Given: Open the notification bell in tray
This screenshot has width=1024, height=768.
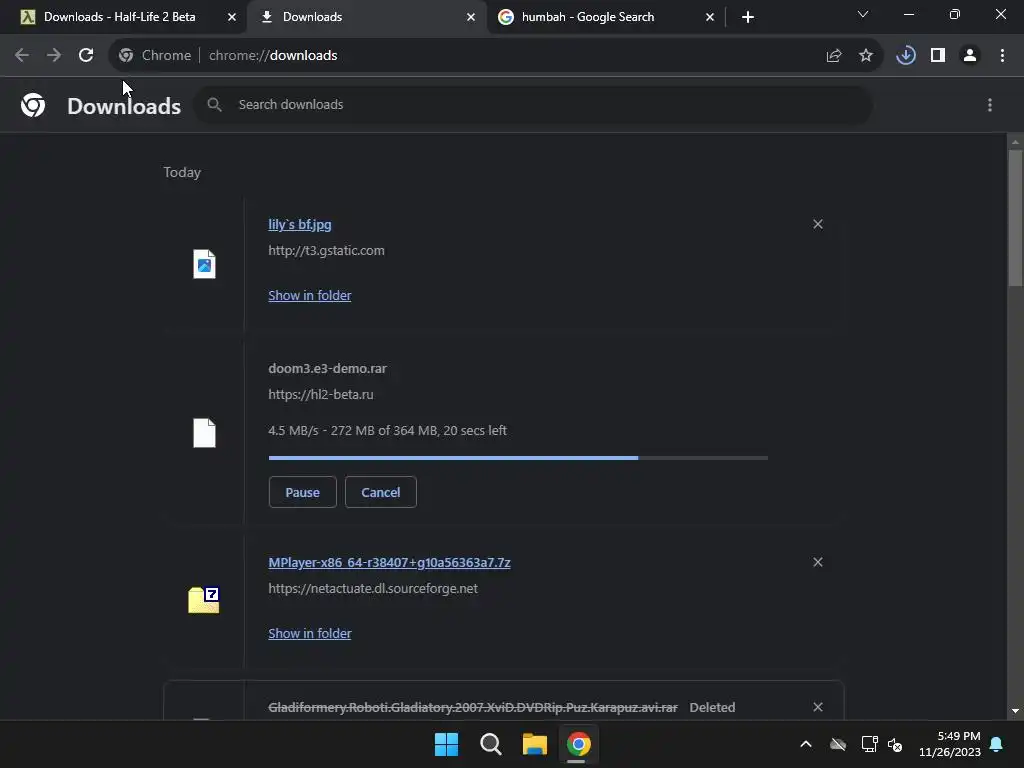Looking at the screenshot, I should pos(997,744).
